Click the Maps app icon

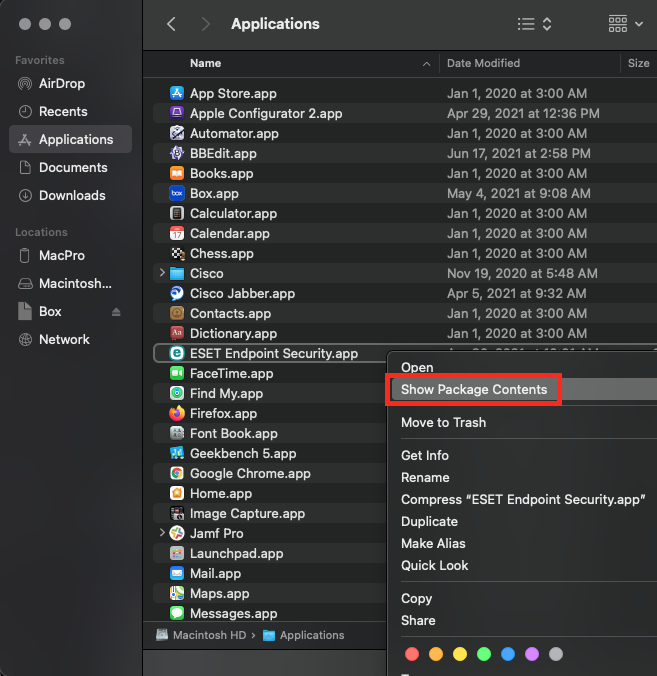tap(177, 593)
